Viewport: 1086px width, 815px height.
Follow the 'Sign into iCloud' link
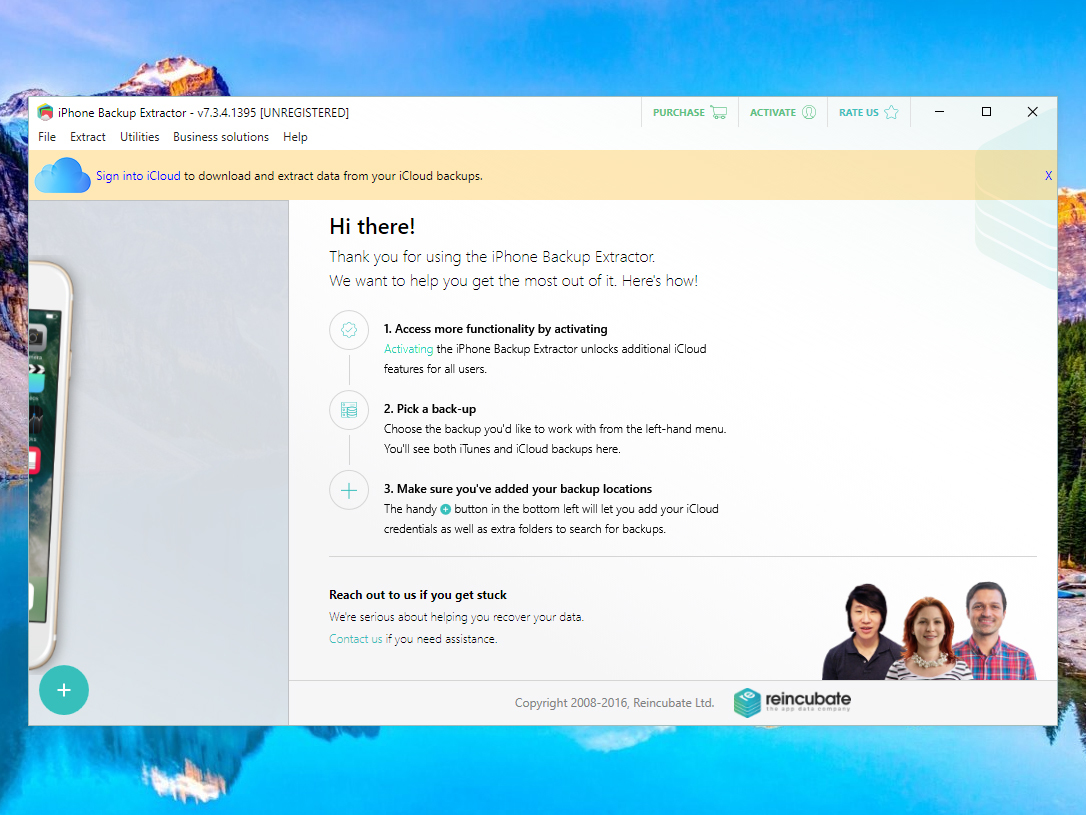[x=138, y=176]
